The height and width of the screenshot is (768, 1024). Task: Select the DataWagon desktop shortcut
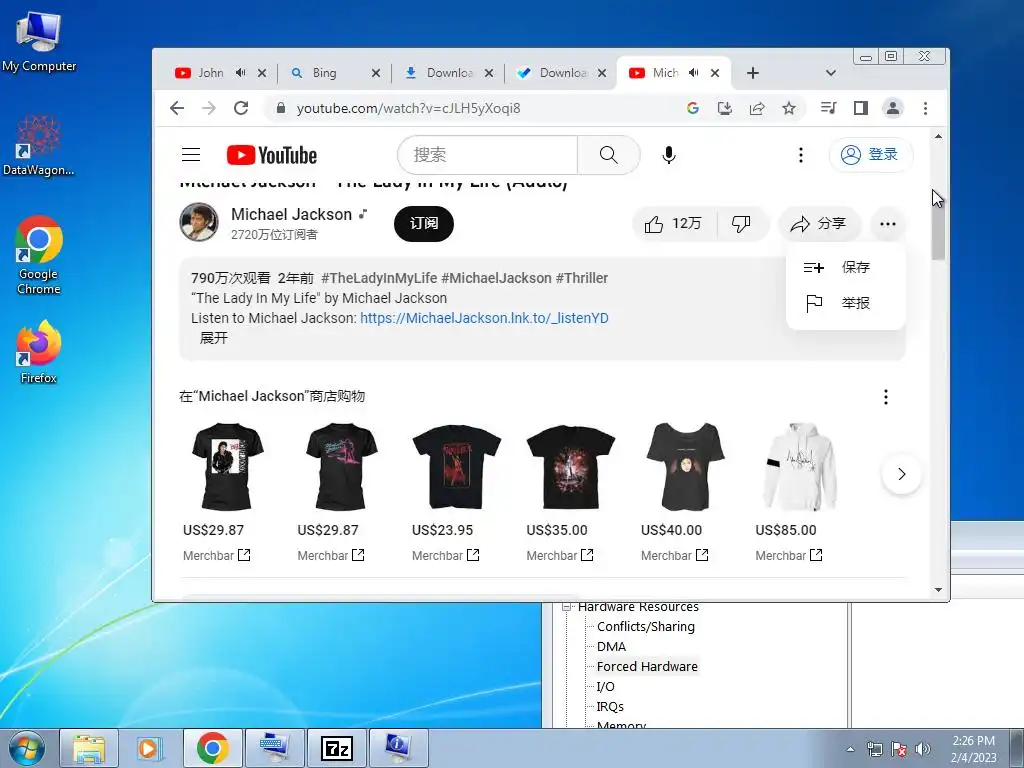click(39, 145)
